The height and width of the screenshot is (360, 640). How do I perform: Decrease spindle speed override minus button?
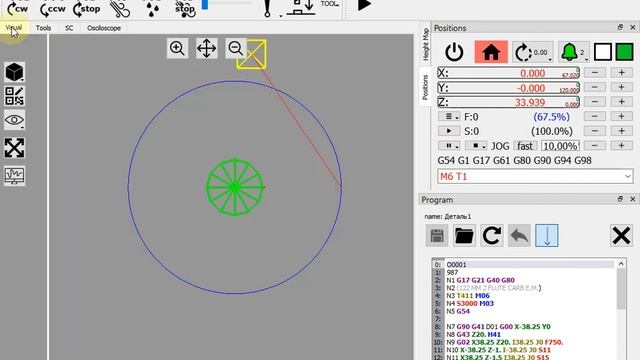595,131
